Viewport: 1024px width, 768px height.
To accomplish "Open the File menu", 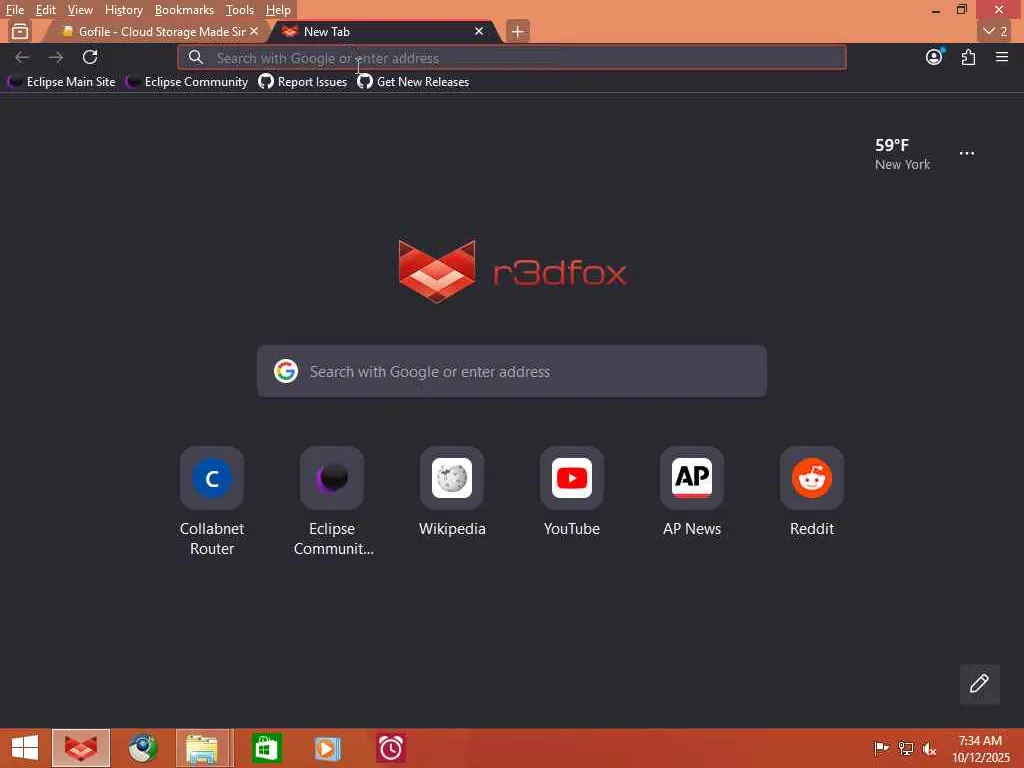I will [x=14, y=10].
